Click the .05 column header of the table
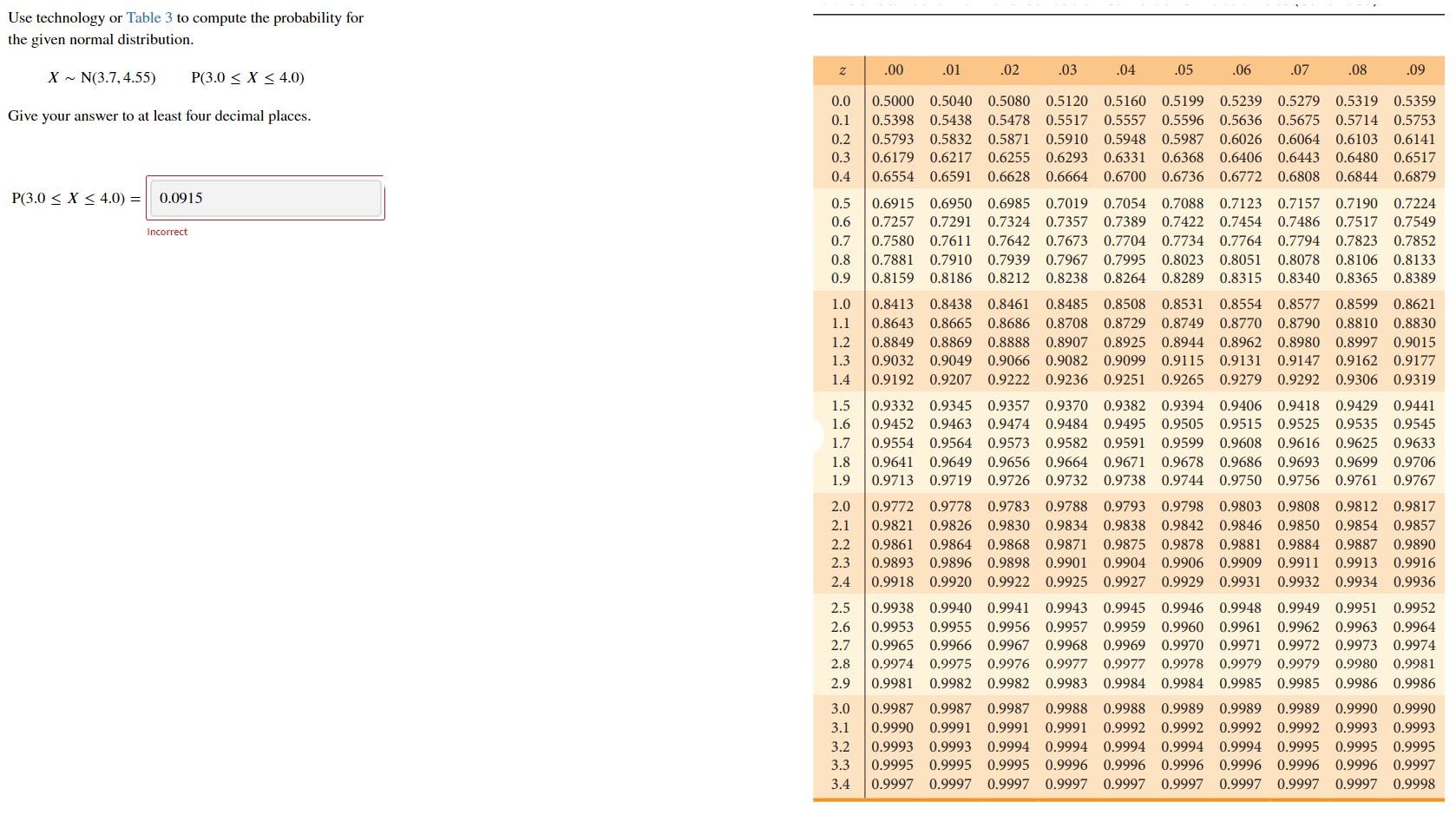This screenshot has height=828, width=1456. [x=1182, y=69]
